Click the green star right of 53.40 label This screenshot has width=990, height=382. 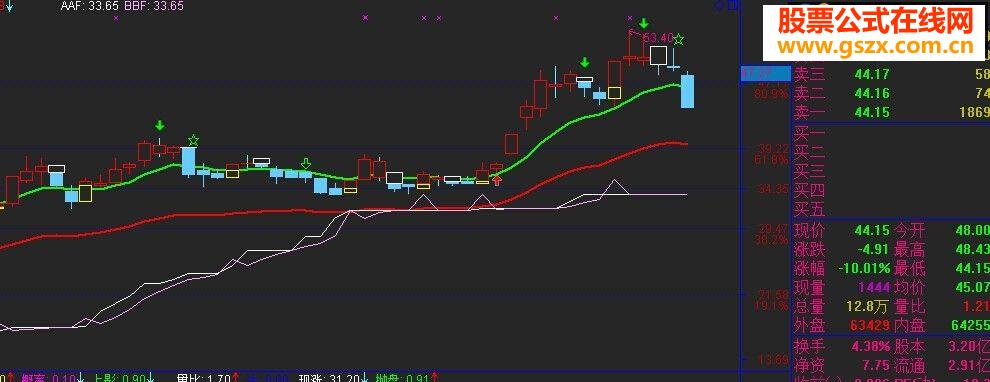pos(678,40)
